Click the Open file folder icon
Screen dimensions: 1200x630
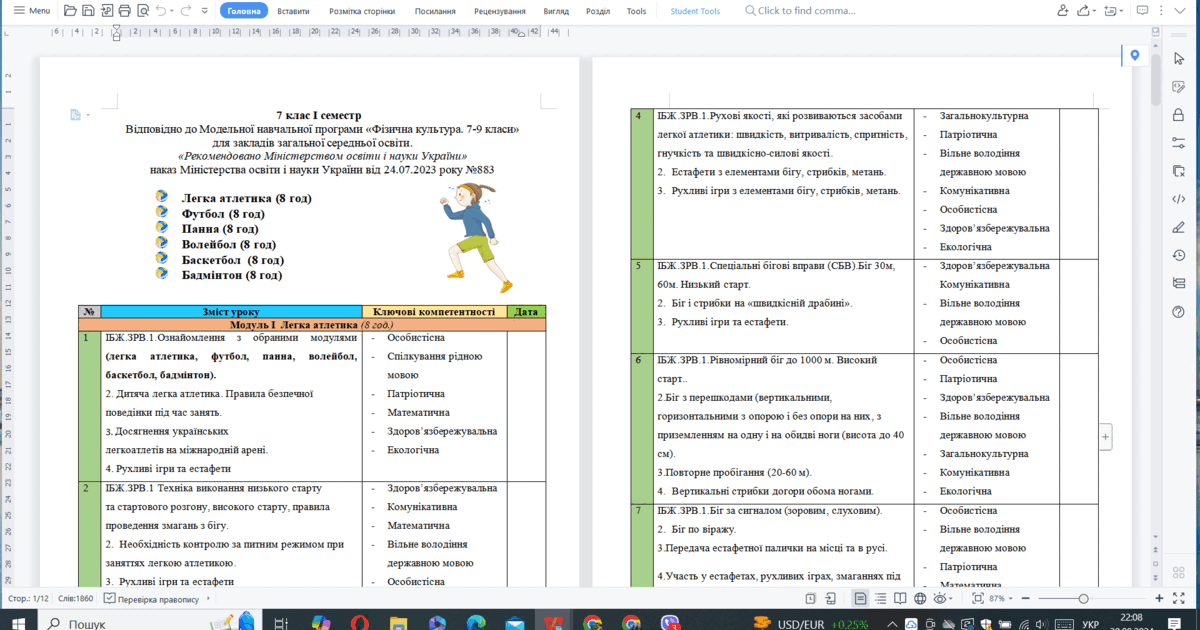click(70, 11)
